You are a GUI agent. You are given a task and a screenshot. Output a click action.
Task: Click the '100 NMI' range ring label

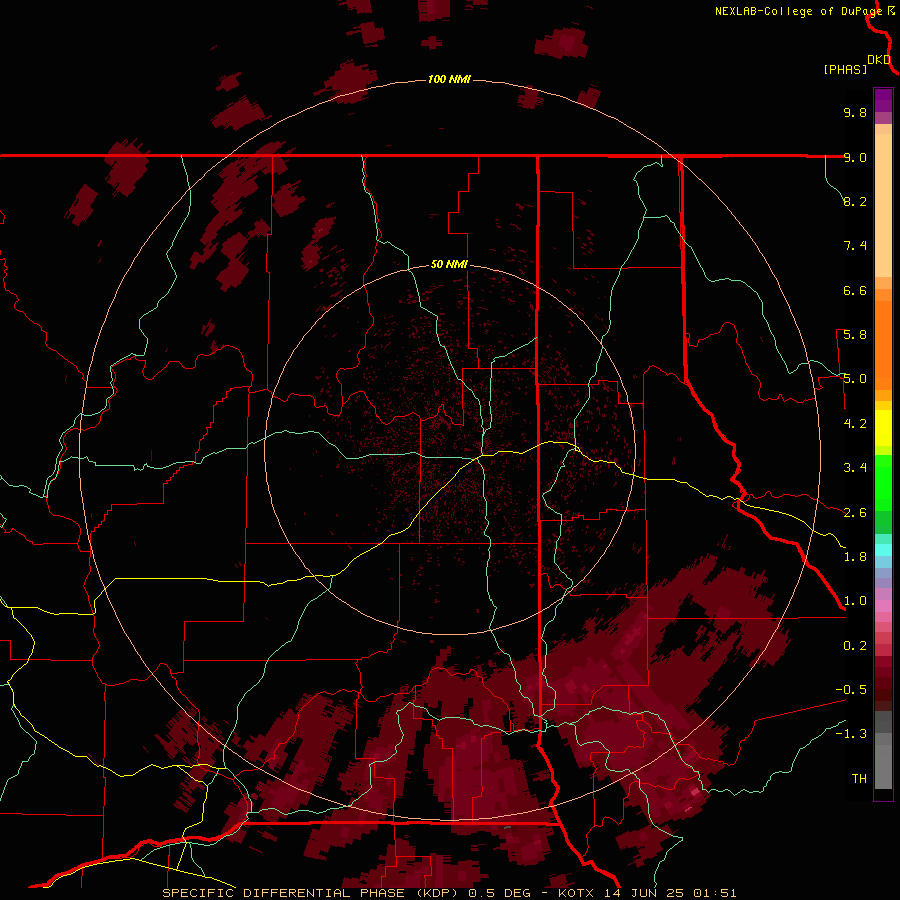(449, 79)
